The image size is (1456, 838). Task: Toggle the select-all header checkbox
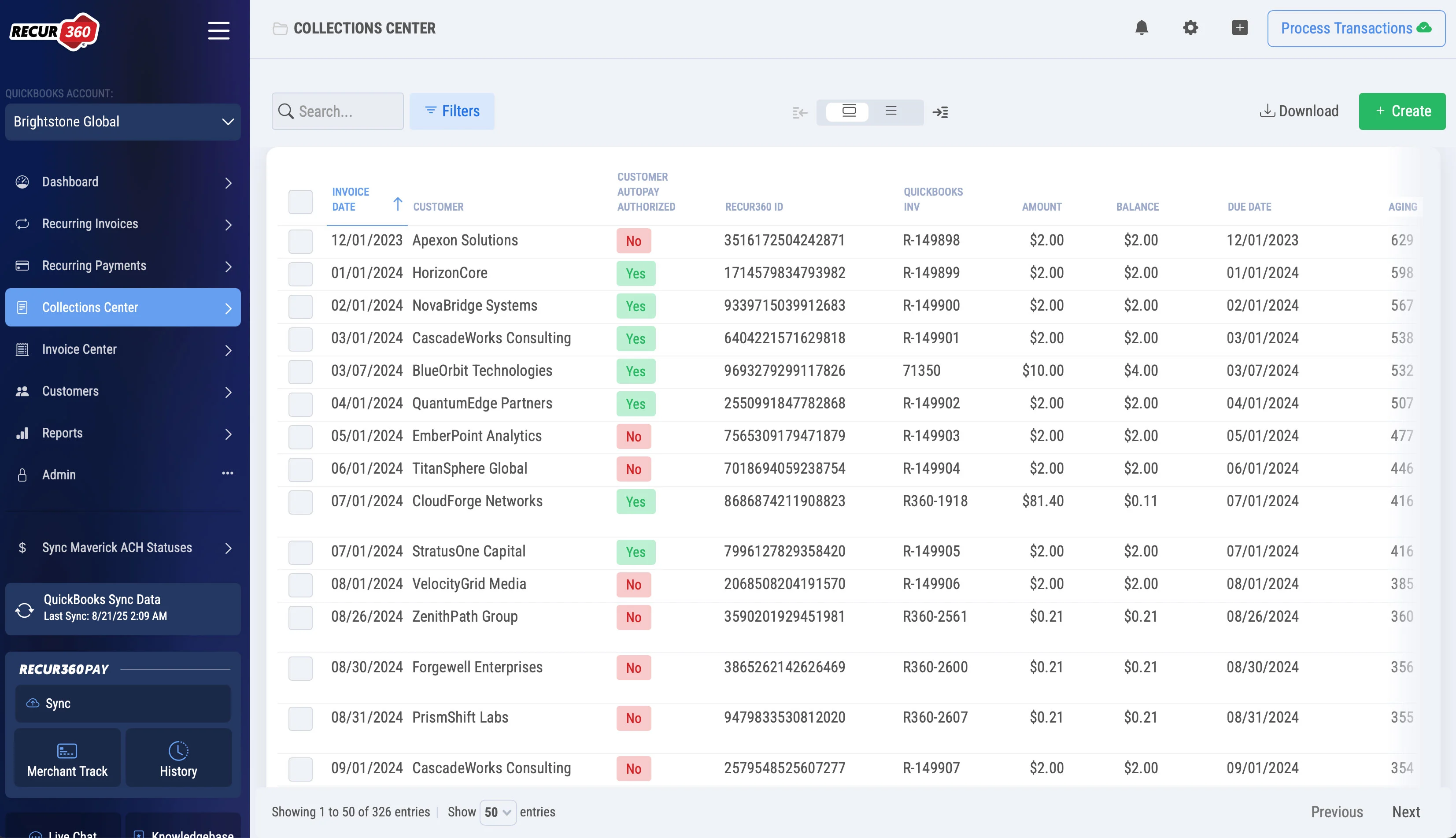point(300,202)
